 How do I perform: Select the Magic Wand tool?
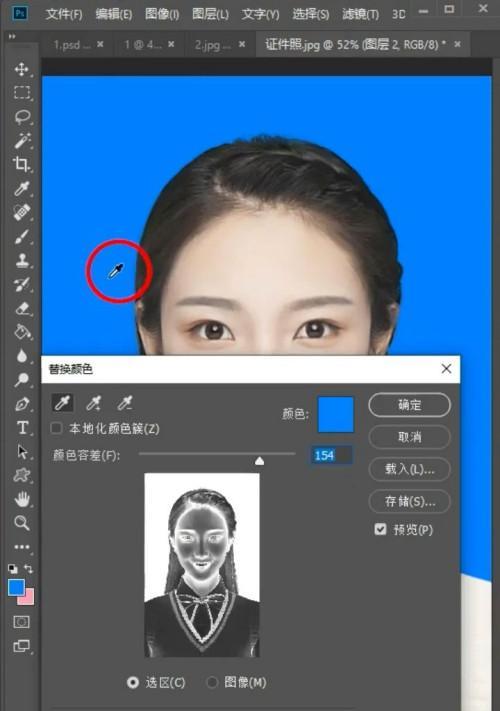click(x=21, y=141)
